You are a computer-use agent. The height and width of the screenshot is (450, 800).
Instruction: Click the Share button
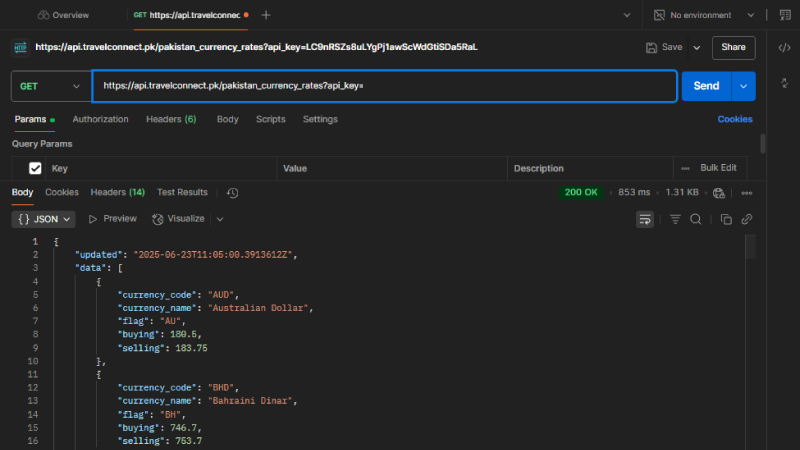tap(733, 47)
